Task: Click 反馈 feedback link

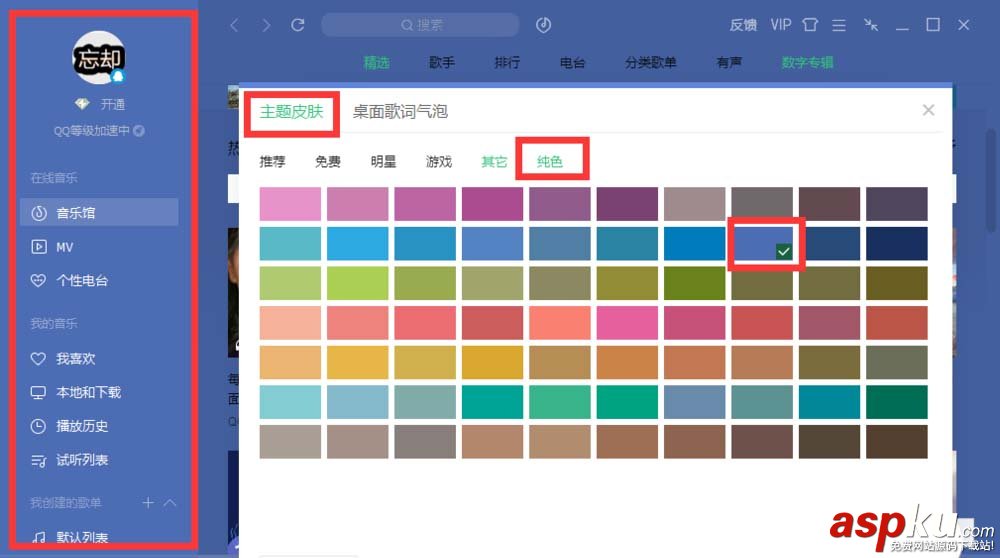Action: pyautogui.click(x=743, y=25)
